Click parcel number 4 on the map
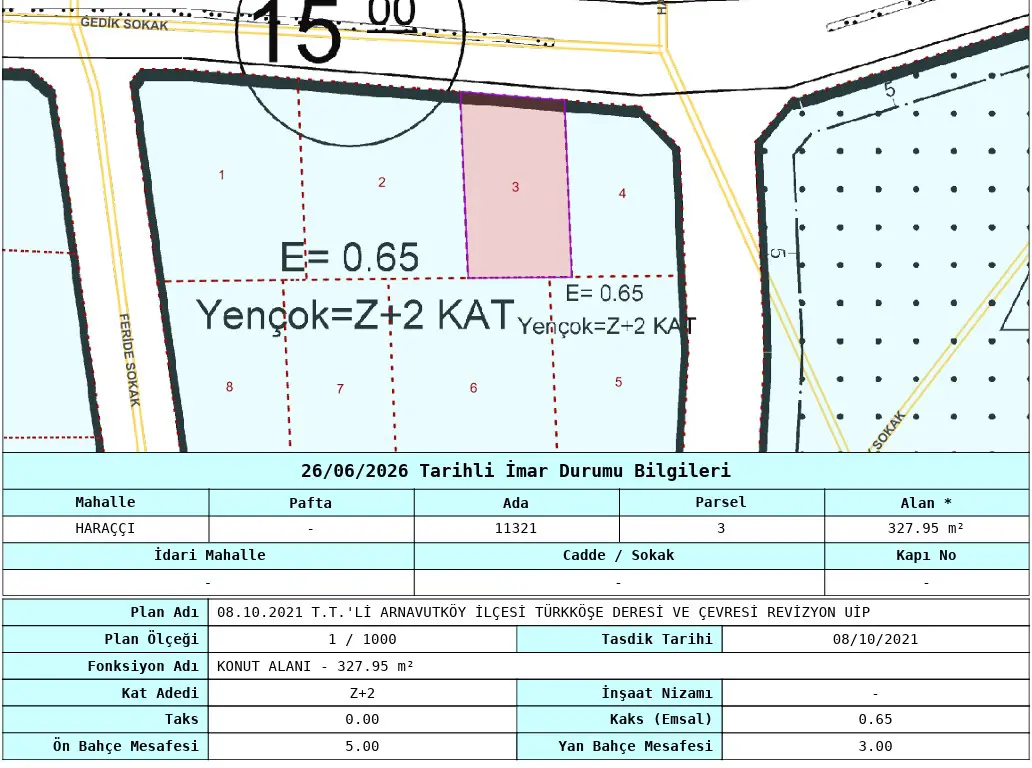The height and width of the screenshot is (768, 1032). click(622, 193)
